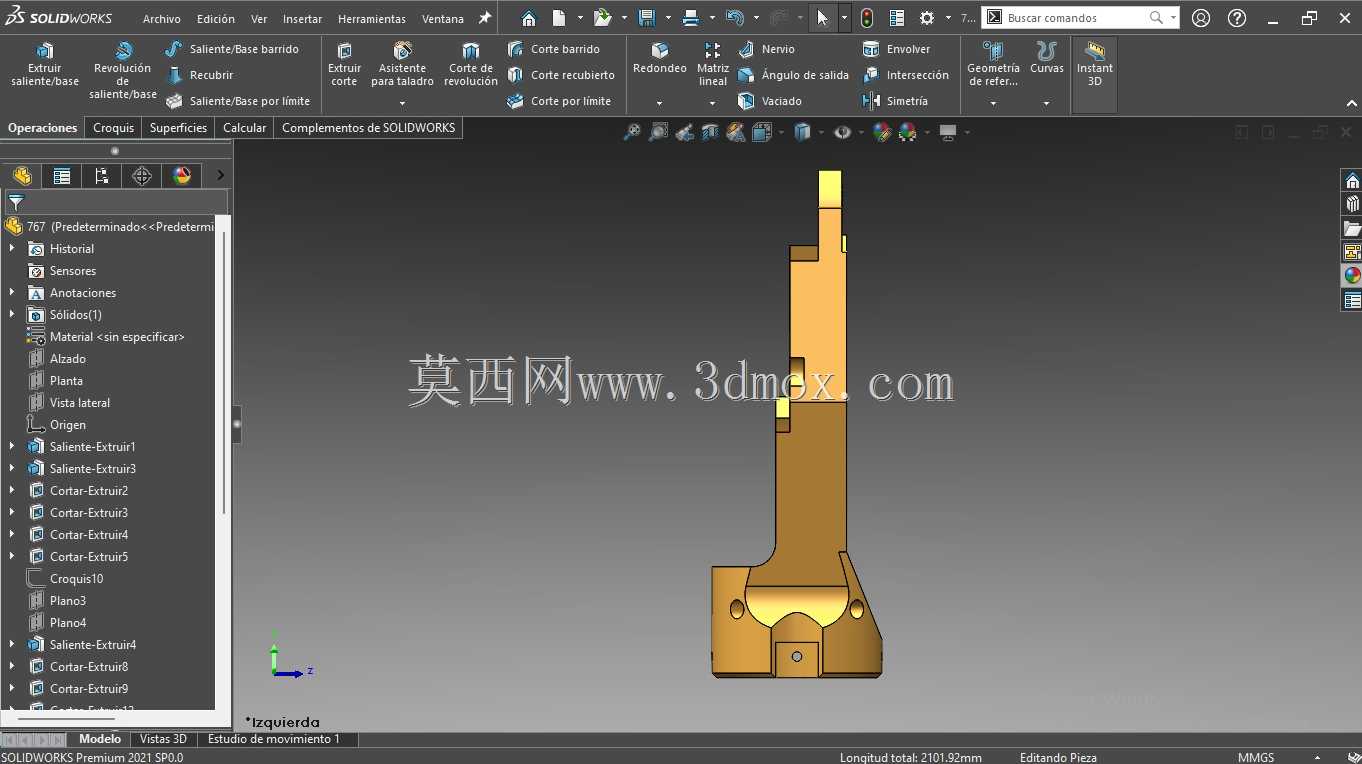Viewport: 1362px width, 764px height.
Task: Expand the Sólidos(1) folder
Action: coord(12,315)
